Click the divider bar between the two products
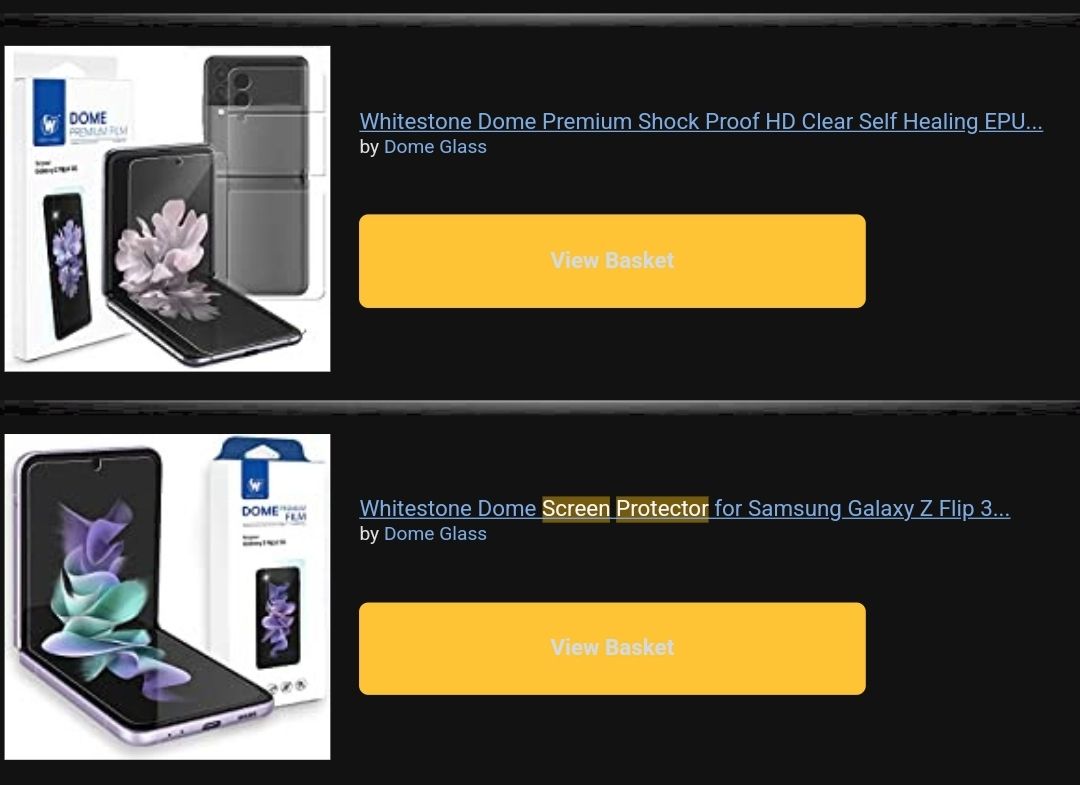This screenshot has width=1080, height=785. tap(540, 406)
